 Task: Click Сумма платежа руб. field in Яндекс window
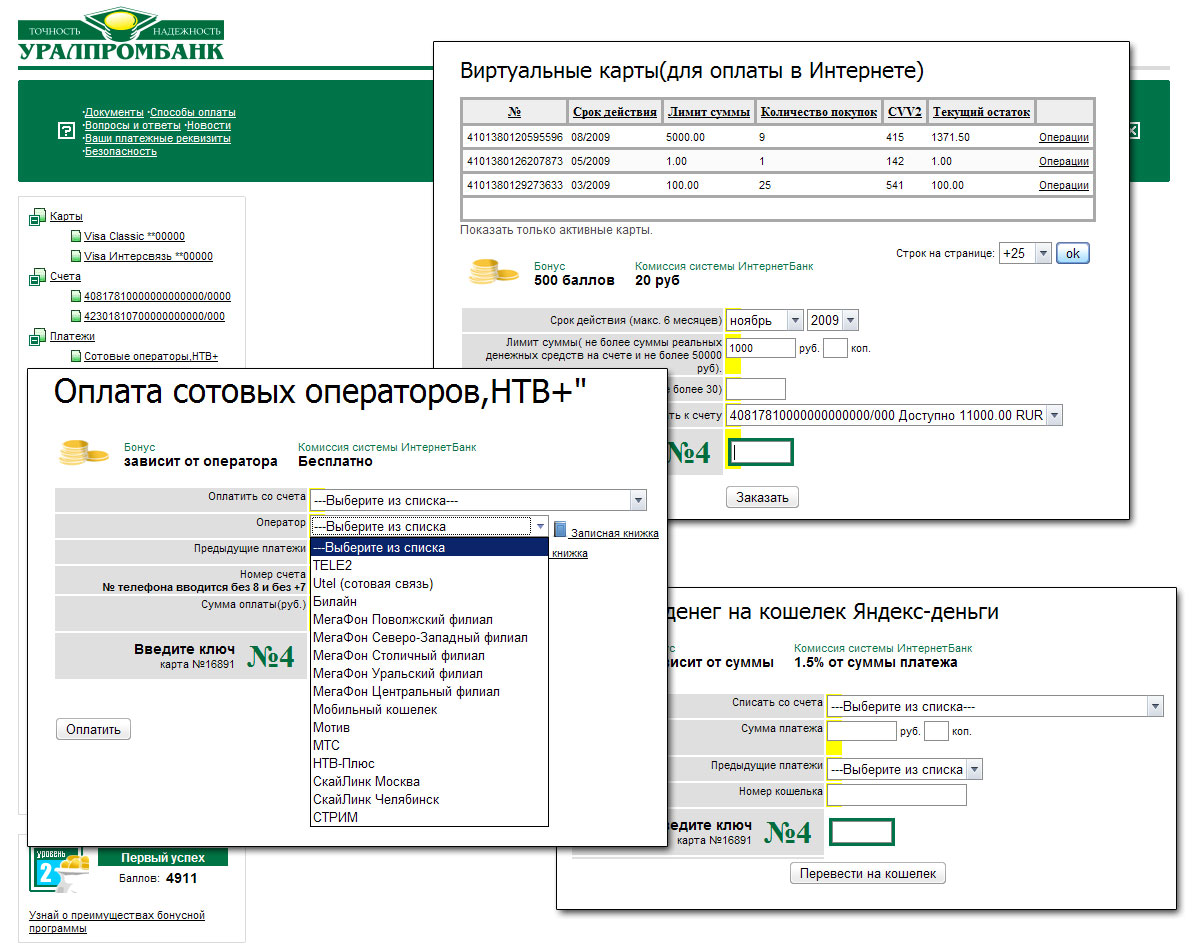point(862,731)
